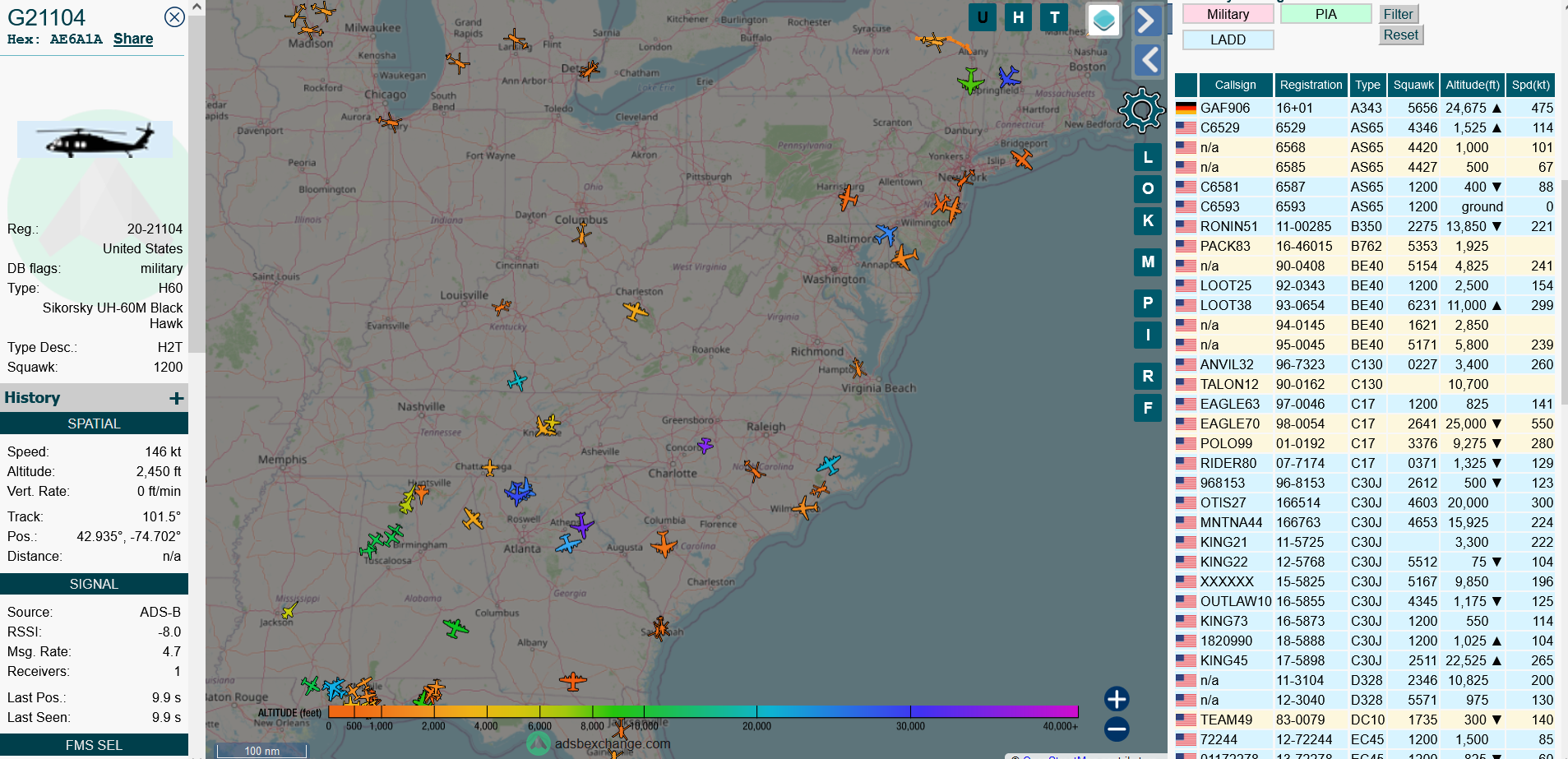
Task: Toggle the H map button
Action: 1019,17
